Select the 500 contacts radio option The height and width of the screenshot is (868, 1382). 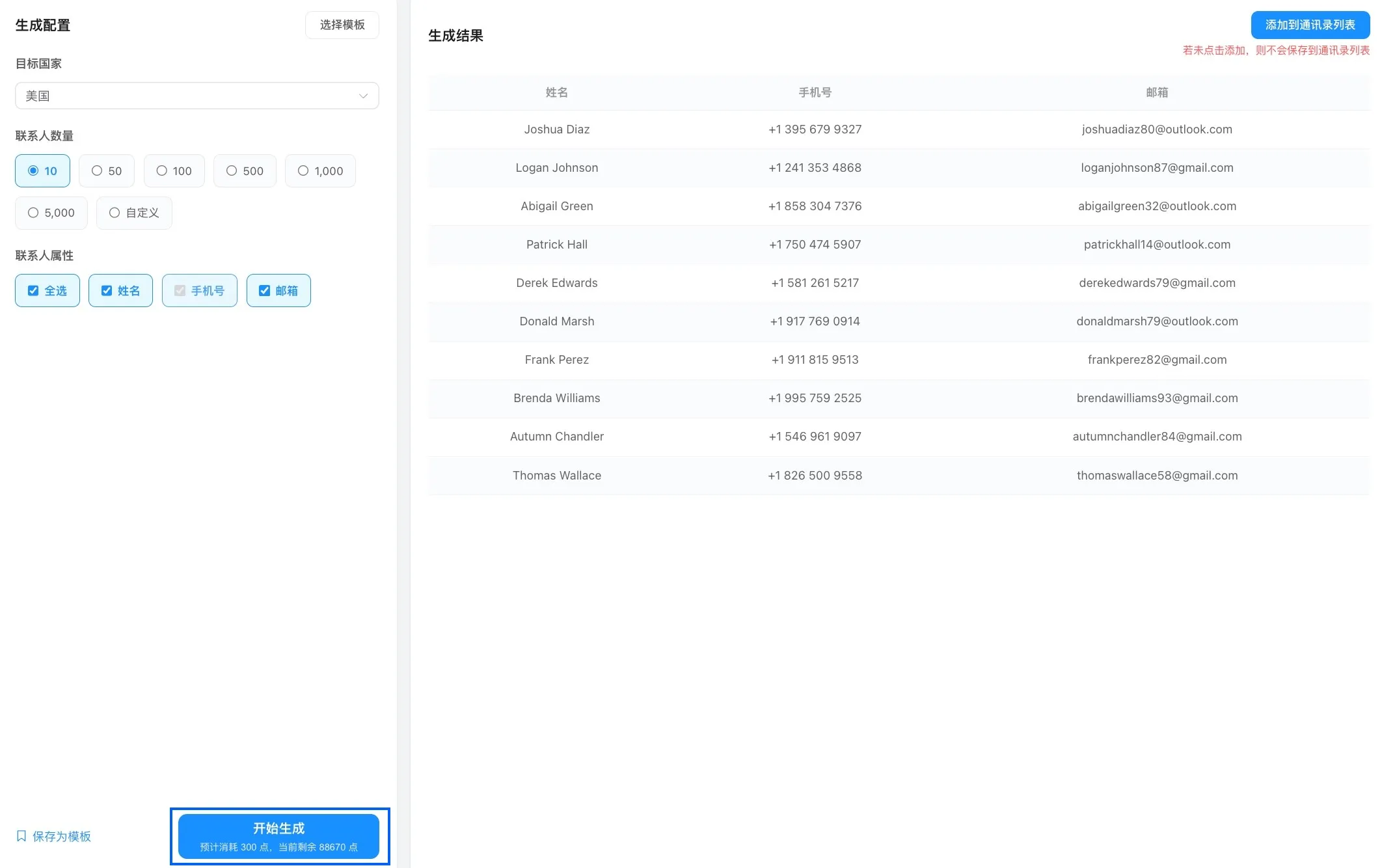(245, 170)
